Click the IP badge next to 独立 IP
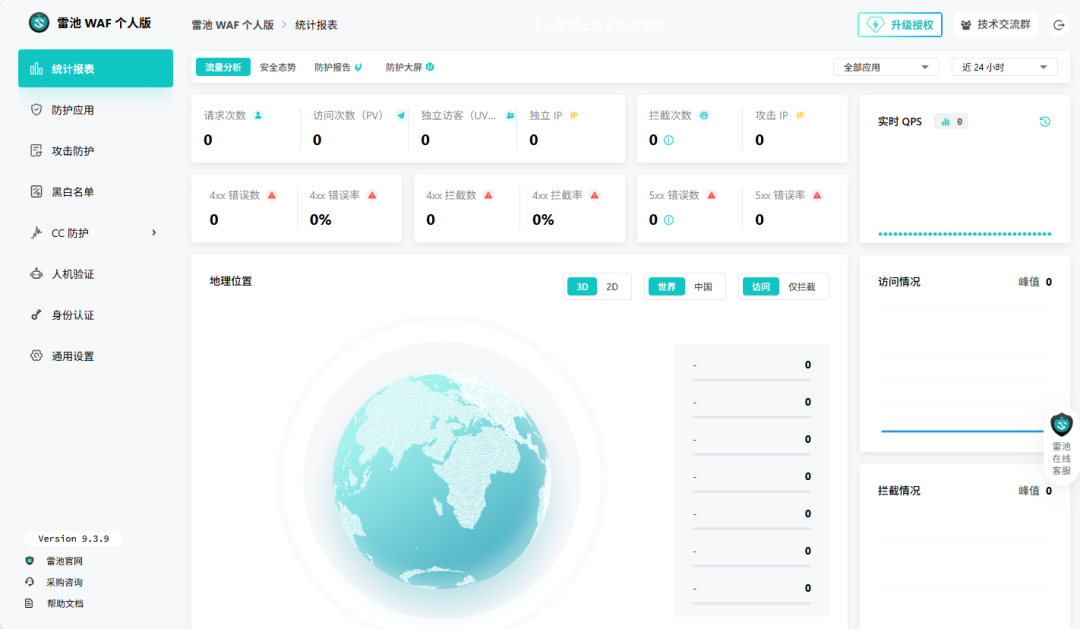The height and width of the screenshot is (629, 1080). tap(574, 115)
